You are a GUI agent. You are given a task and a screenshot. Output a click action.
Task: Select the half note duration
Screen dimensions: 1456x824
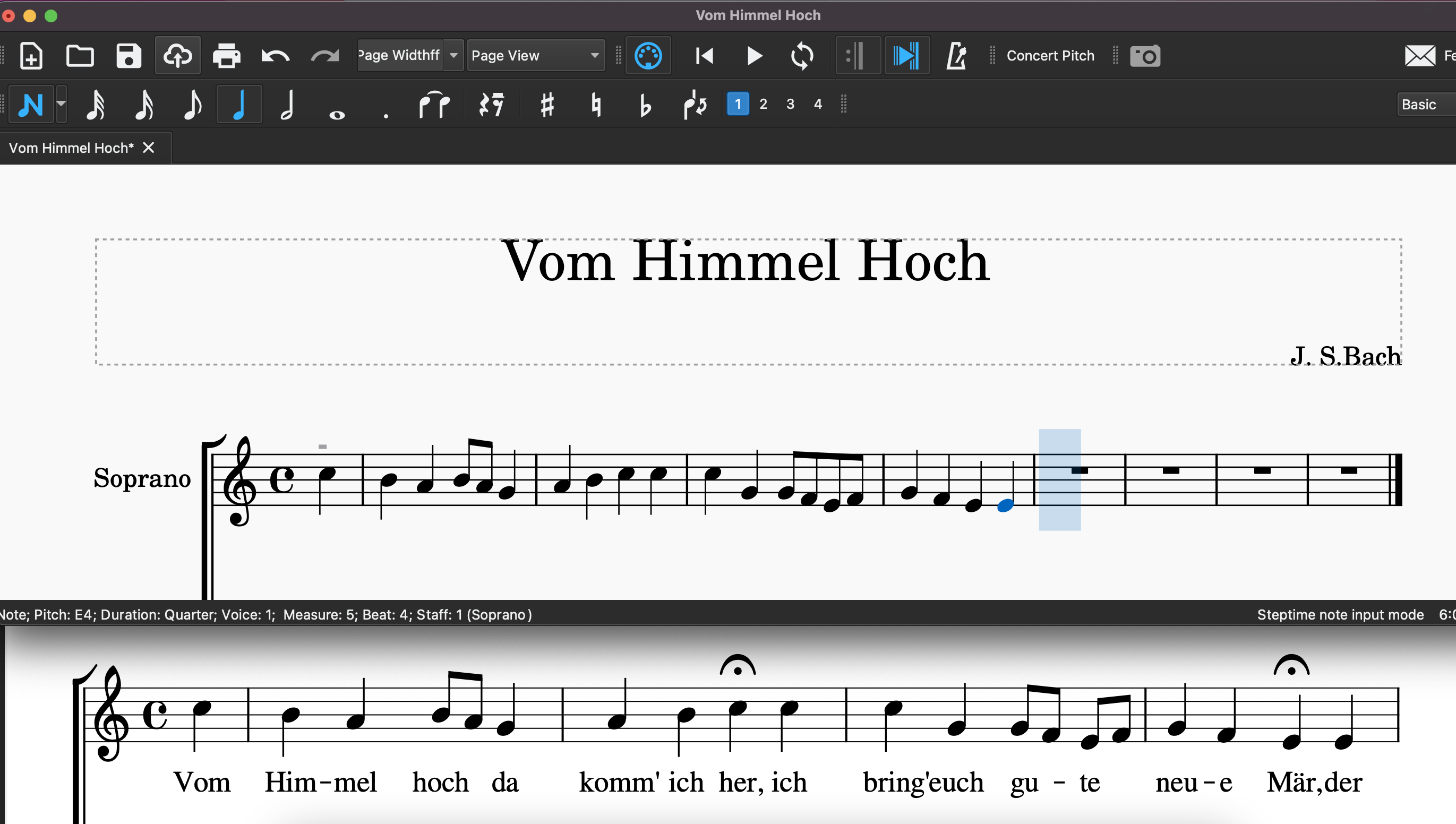click(287, 105)
